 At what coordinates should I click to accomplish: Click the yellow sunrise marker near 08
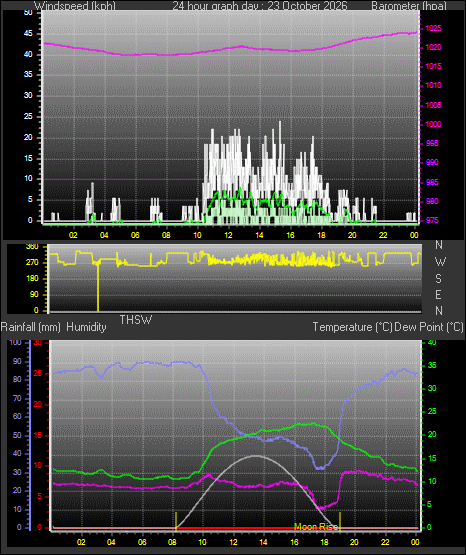[176, 521]
